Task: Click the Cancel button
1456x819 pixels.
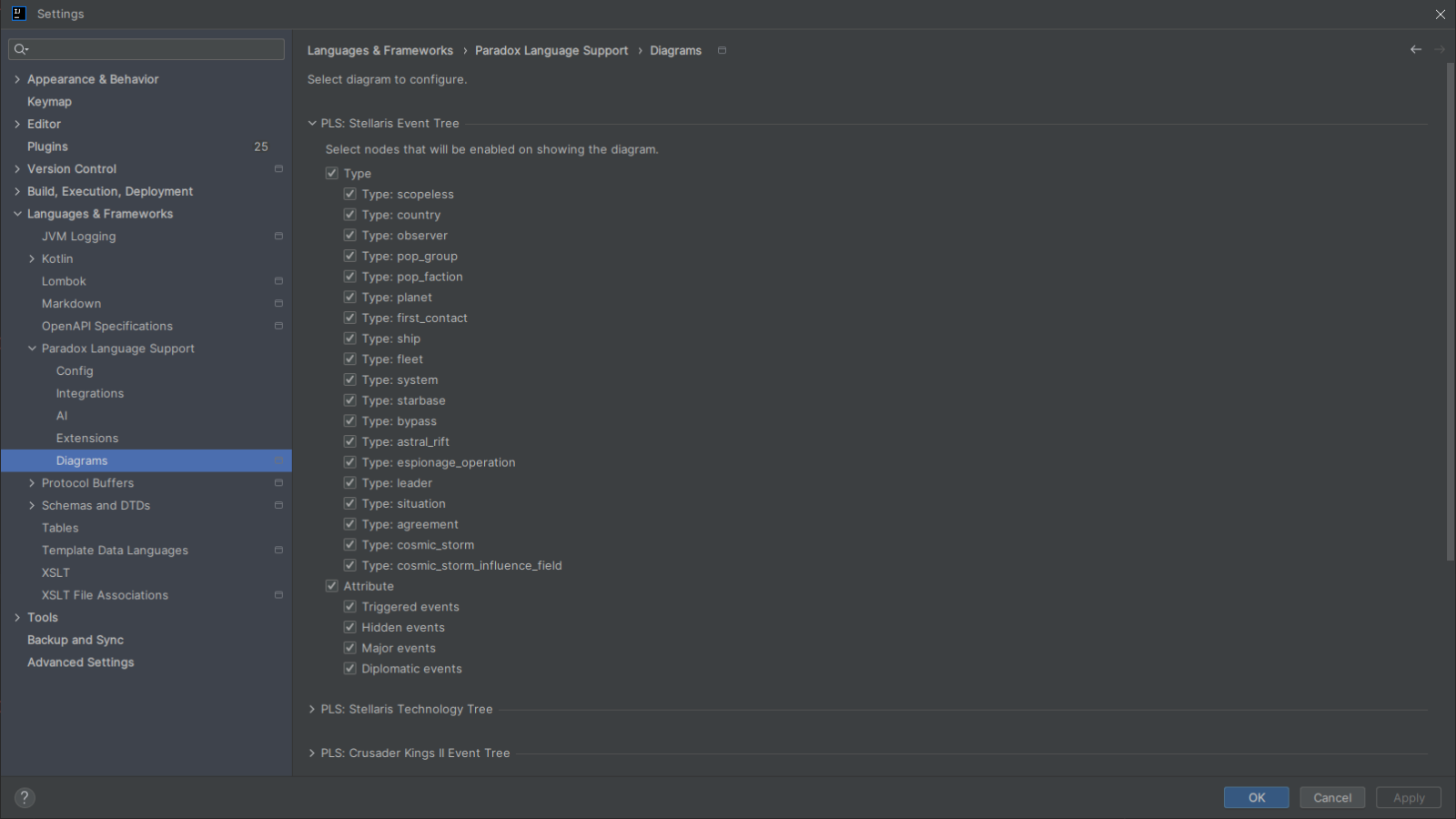Action: (x=1332, y=798)
